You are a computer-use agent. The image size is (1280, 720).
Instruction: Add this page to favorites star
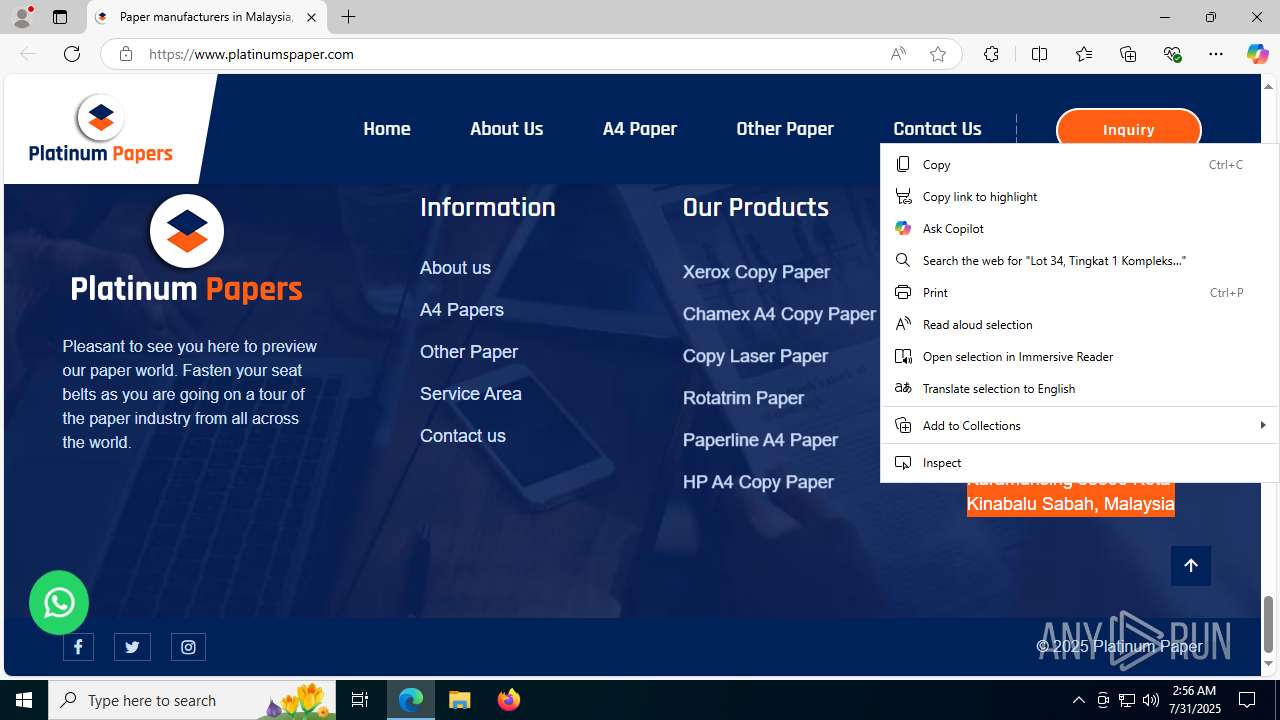938,54
